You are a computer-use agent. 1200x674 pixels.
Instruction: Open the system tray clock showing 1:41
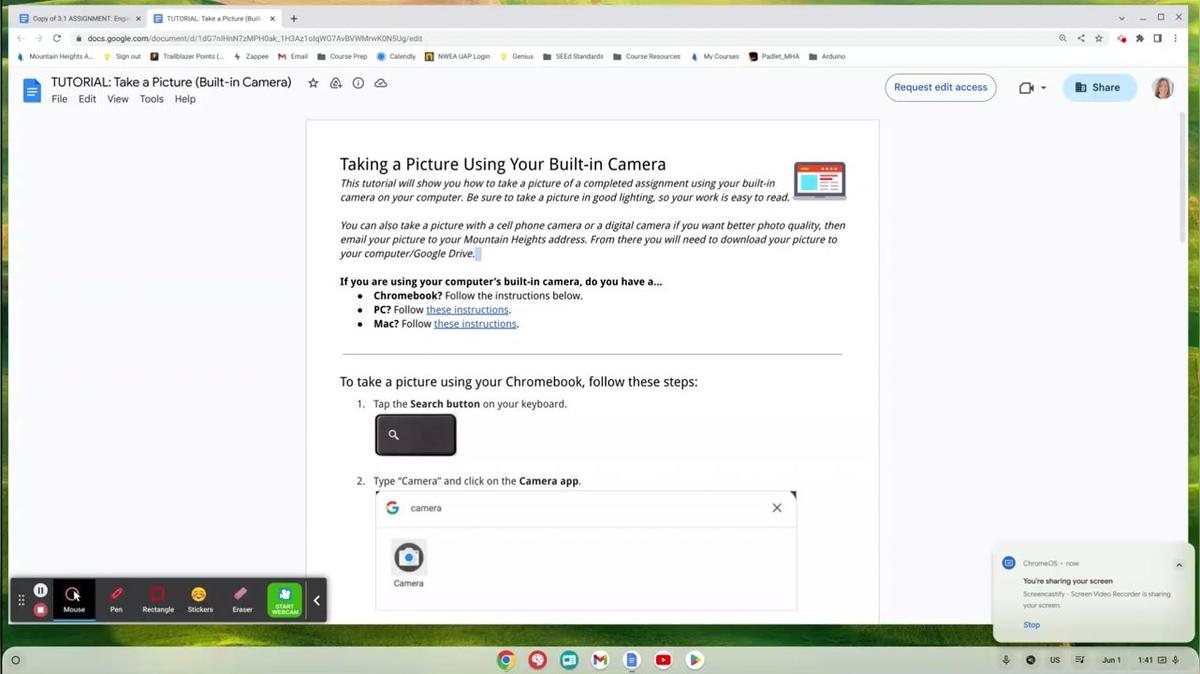click(x=1146, y=660)
